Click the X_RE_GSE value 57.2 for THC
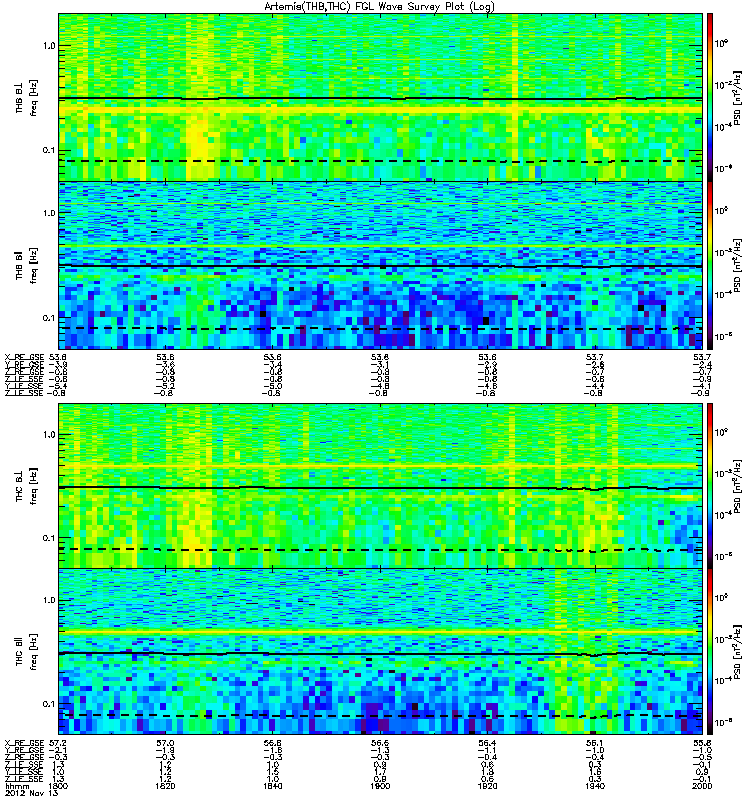This screenshot has width=750, height=800. [x=58, y=743]
